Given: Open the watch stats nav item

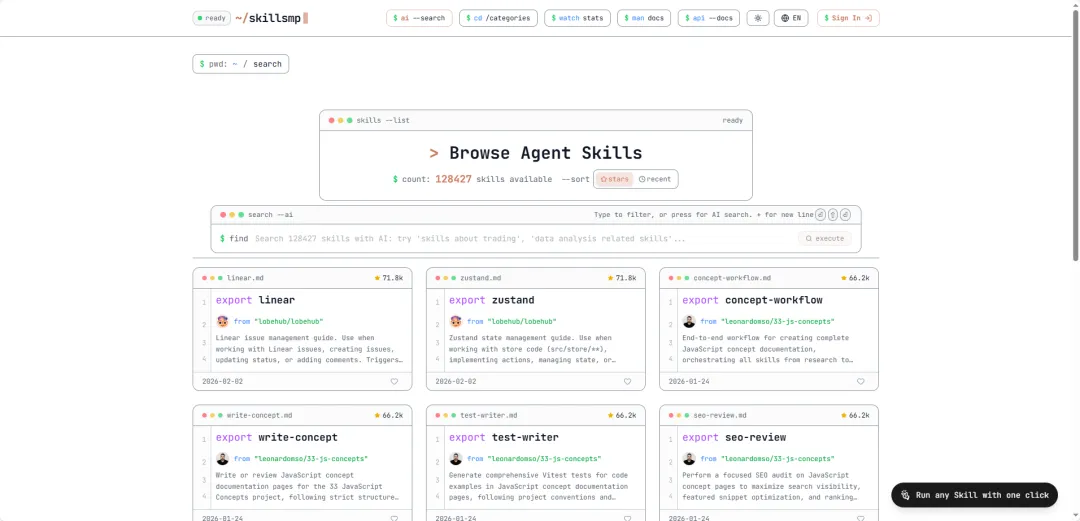Looking at the screenshot, I should pos(577,18).
